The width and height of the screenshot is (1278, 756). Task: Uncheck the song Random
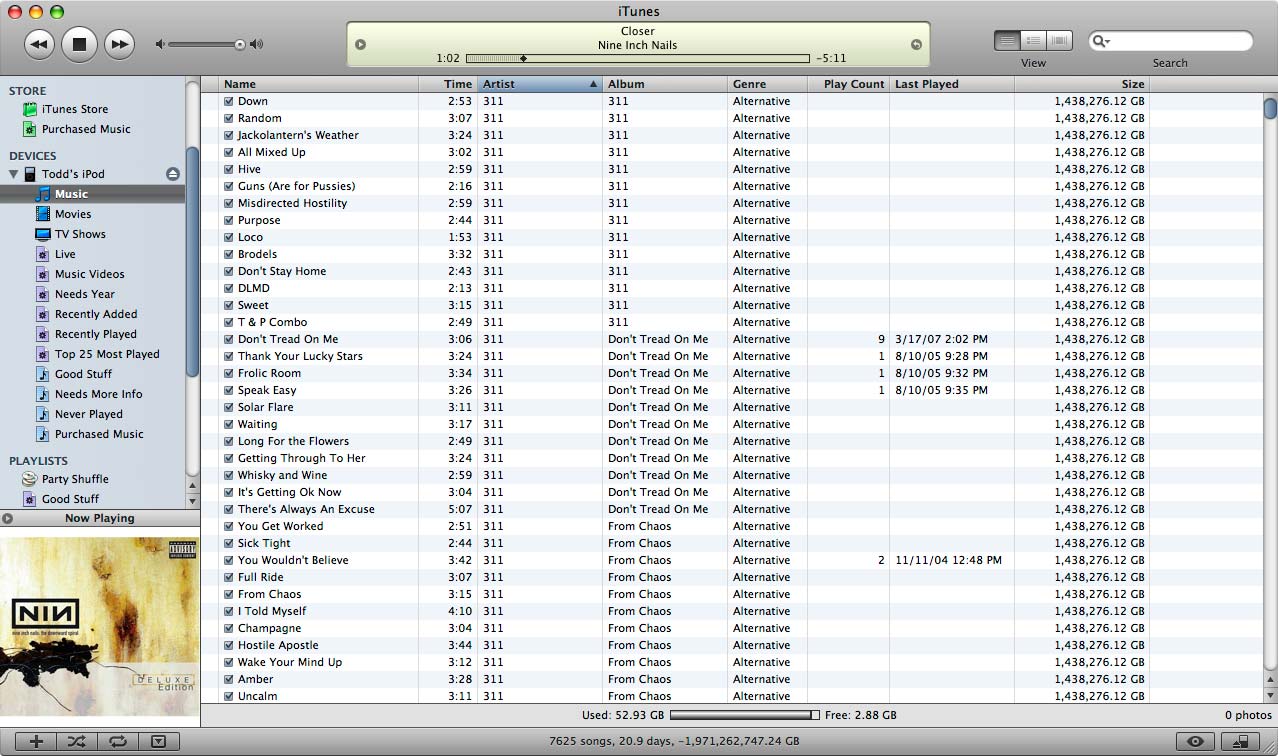tap(229, 118)
